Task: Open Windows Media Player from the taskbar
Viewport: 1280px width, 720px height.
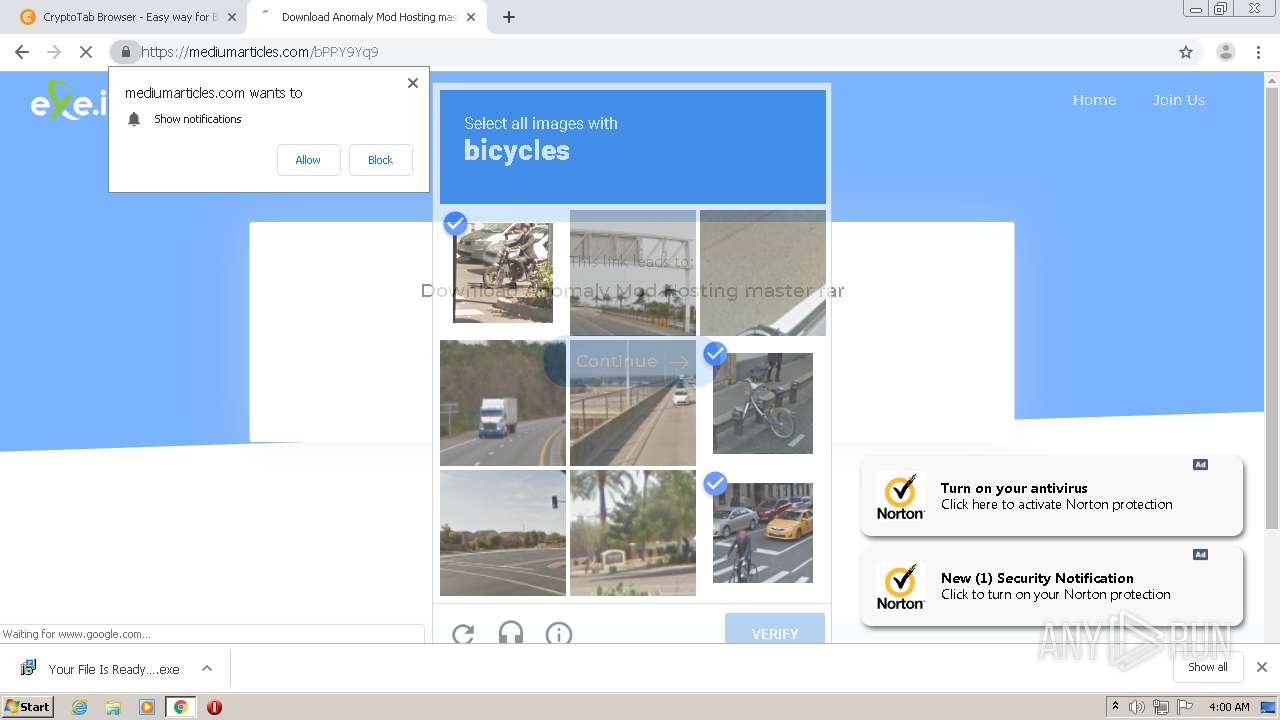Action: click(x=147, y=707)
